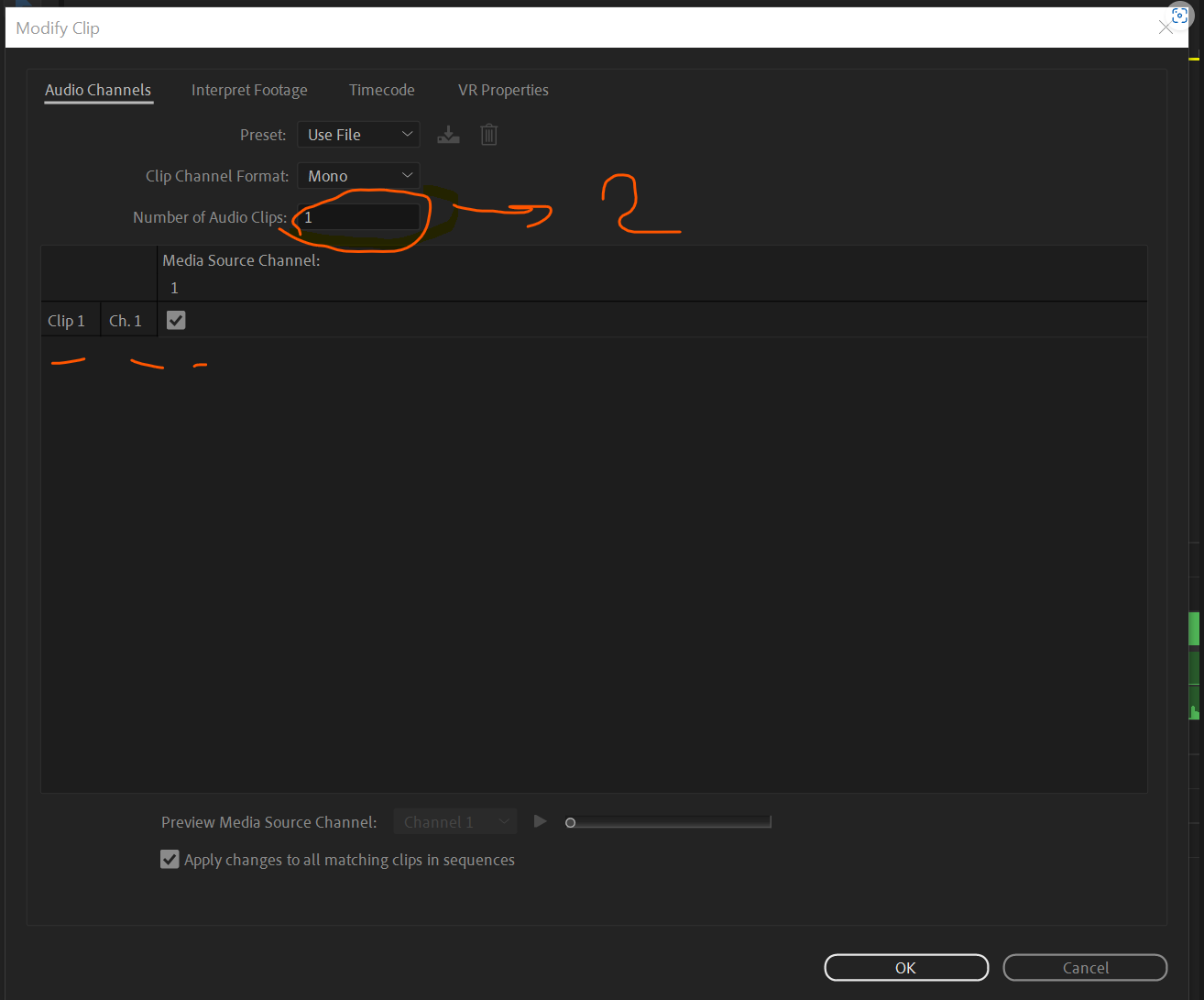Open the Timecode tab
Screen dimensions: 1204x1000
pyautogui.click(x=381, y=90)
